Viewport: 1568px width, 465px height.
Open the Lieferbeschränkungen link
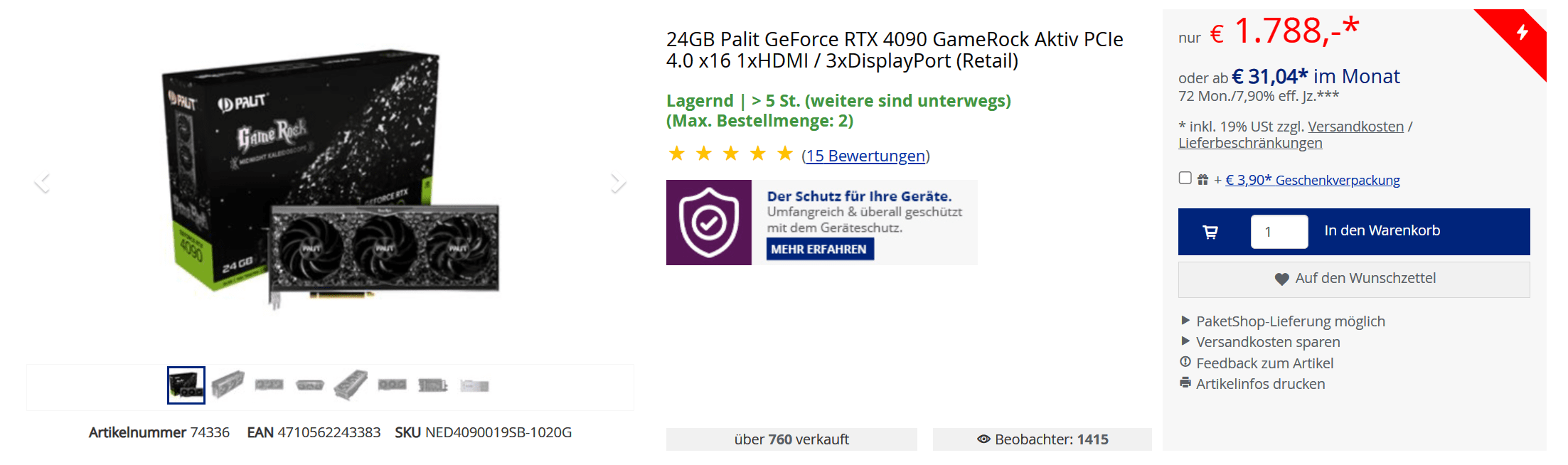1250,143
